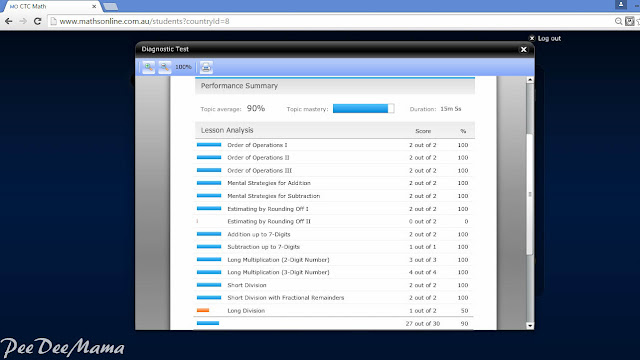Viewport: 640px width, 360px height.
Task: Select Order of Operations III lesson
Action: (x=260, y=171)
